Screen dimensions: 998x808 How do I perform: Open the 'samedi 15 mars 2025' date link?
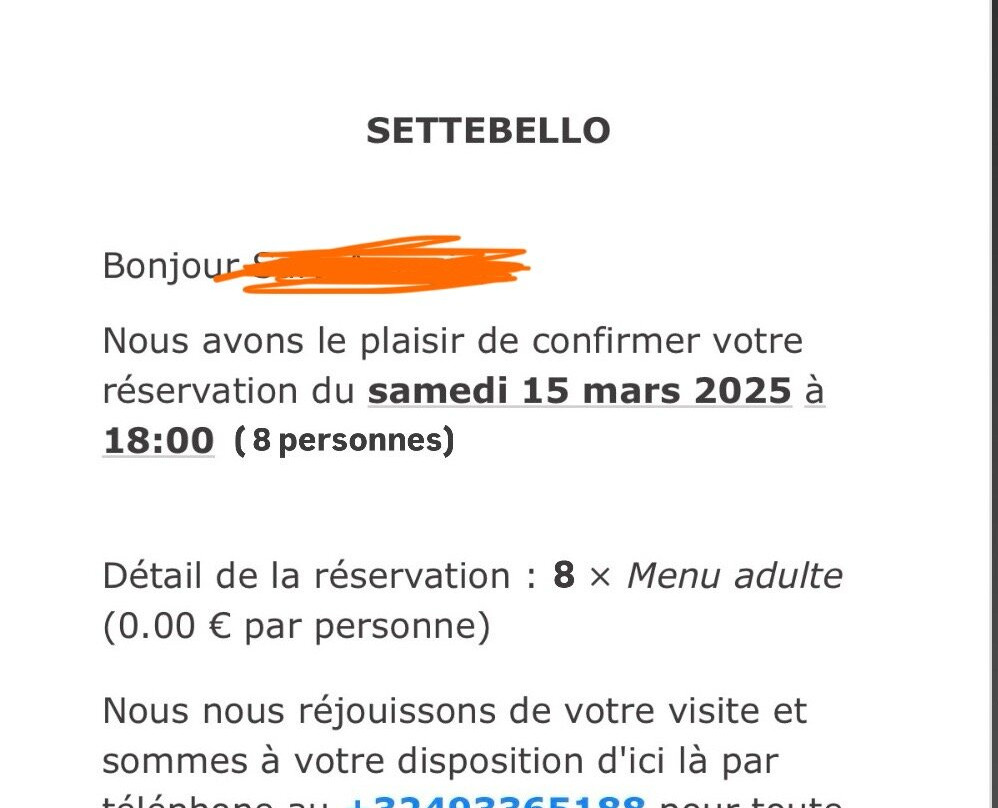tap(580, 390)
